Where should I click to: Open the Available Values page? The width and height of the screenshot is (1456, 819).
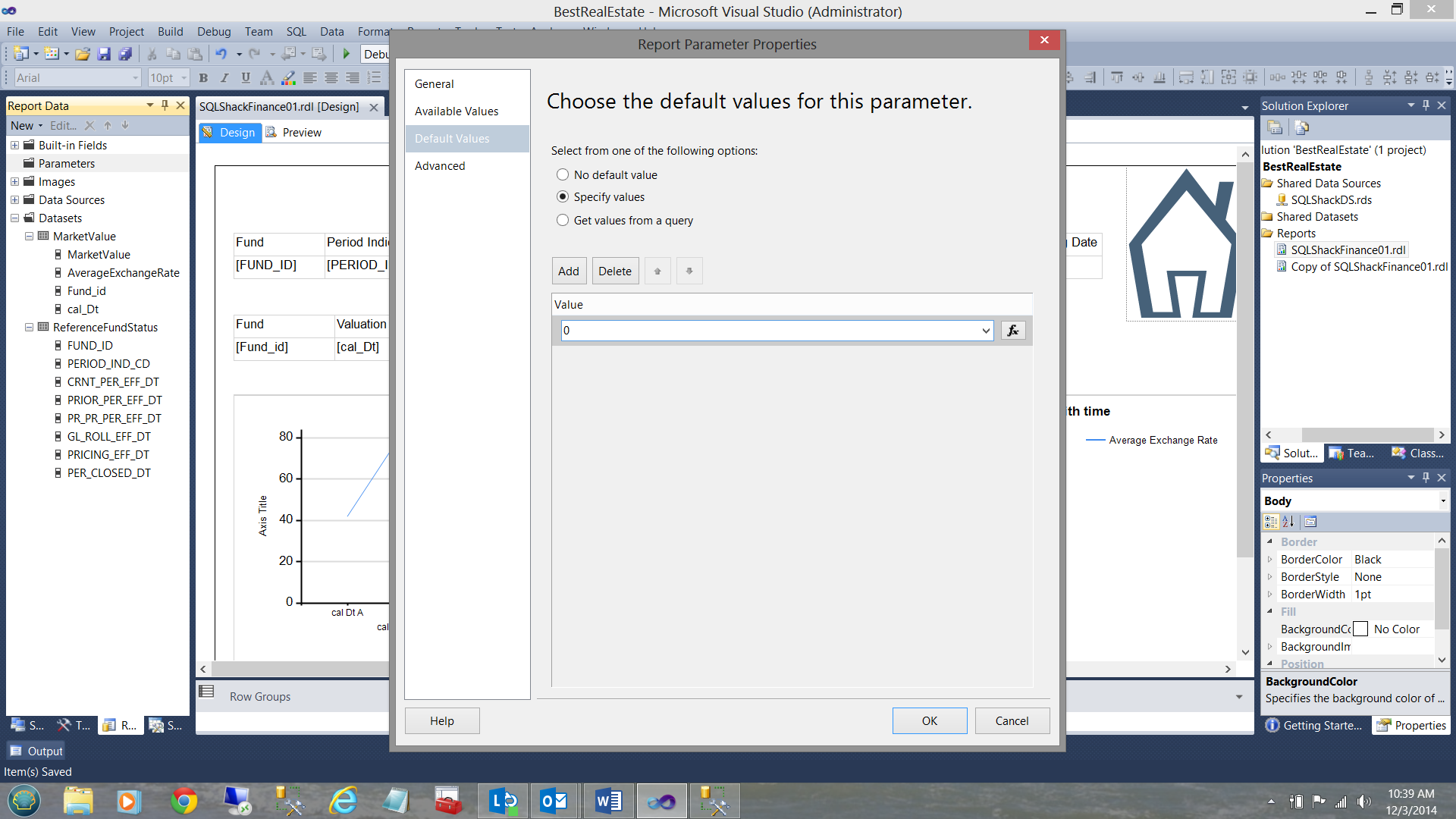tap(457, 111)
